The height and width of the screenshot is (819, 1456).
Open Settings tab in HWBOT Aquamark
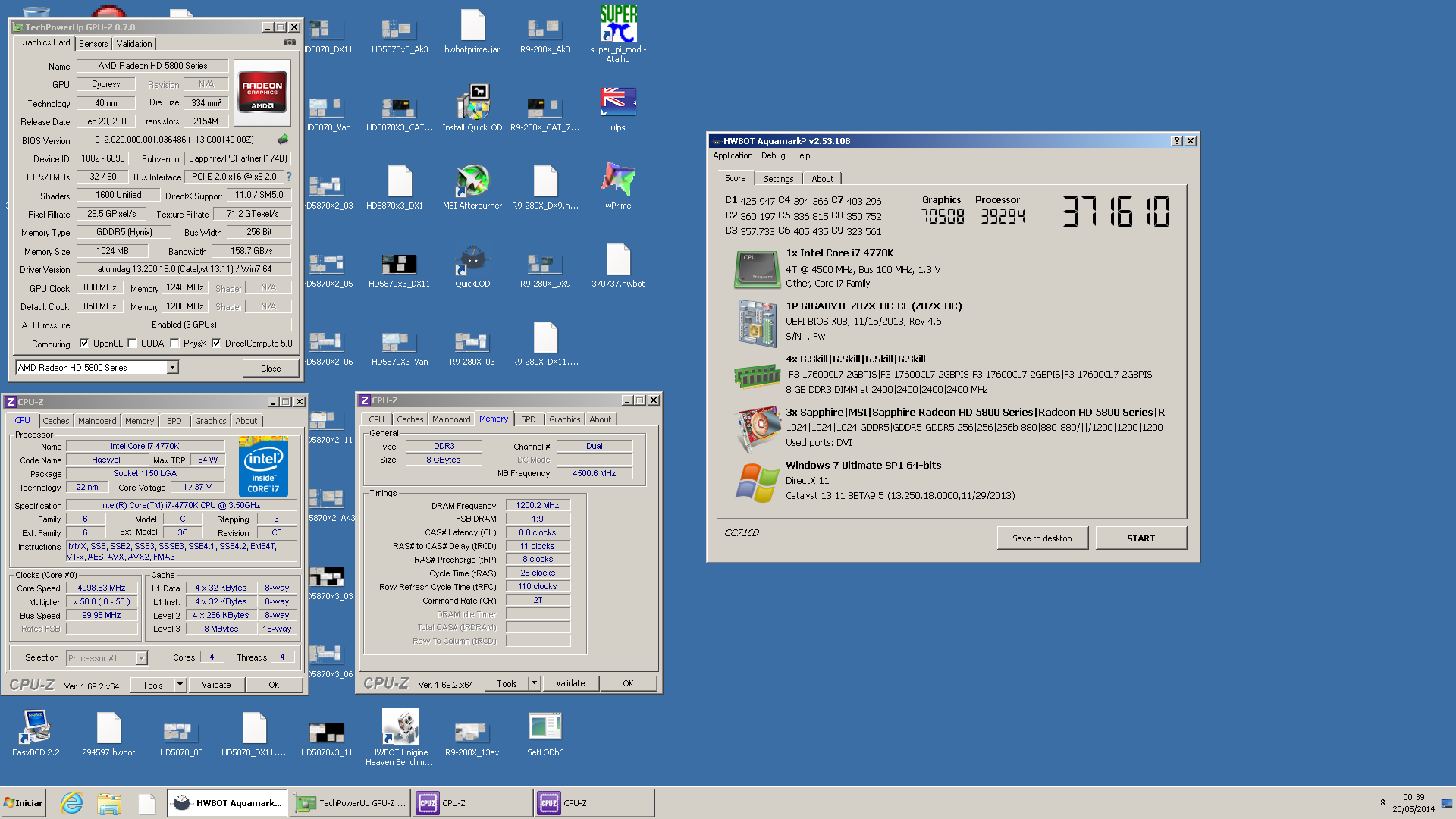point(779,179)
